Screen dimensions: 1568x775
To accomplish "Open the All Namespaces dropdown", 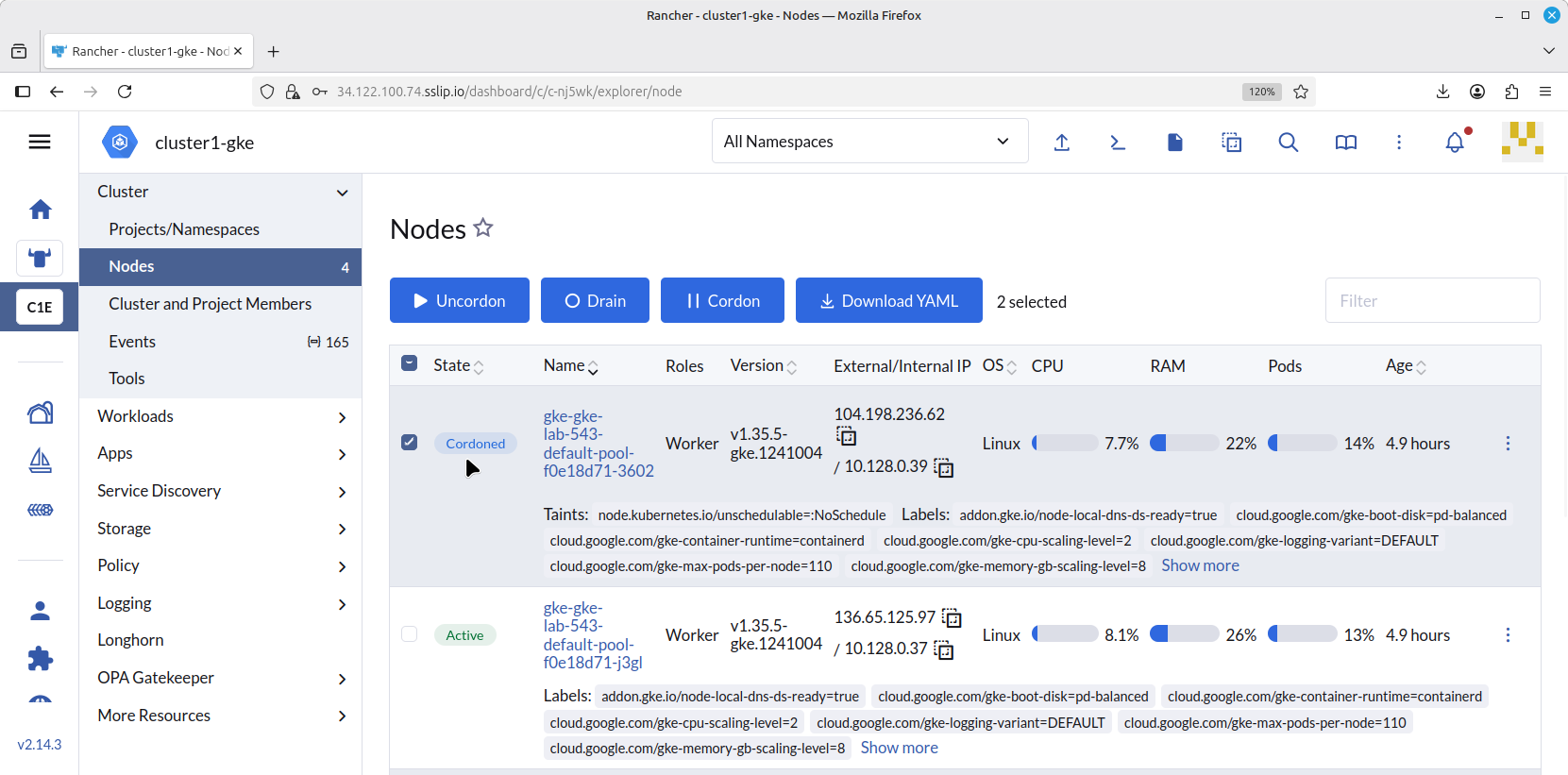I will click(869, 142).
